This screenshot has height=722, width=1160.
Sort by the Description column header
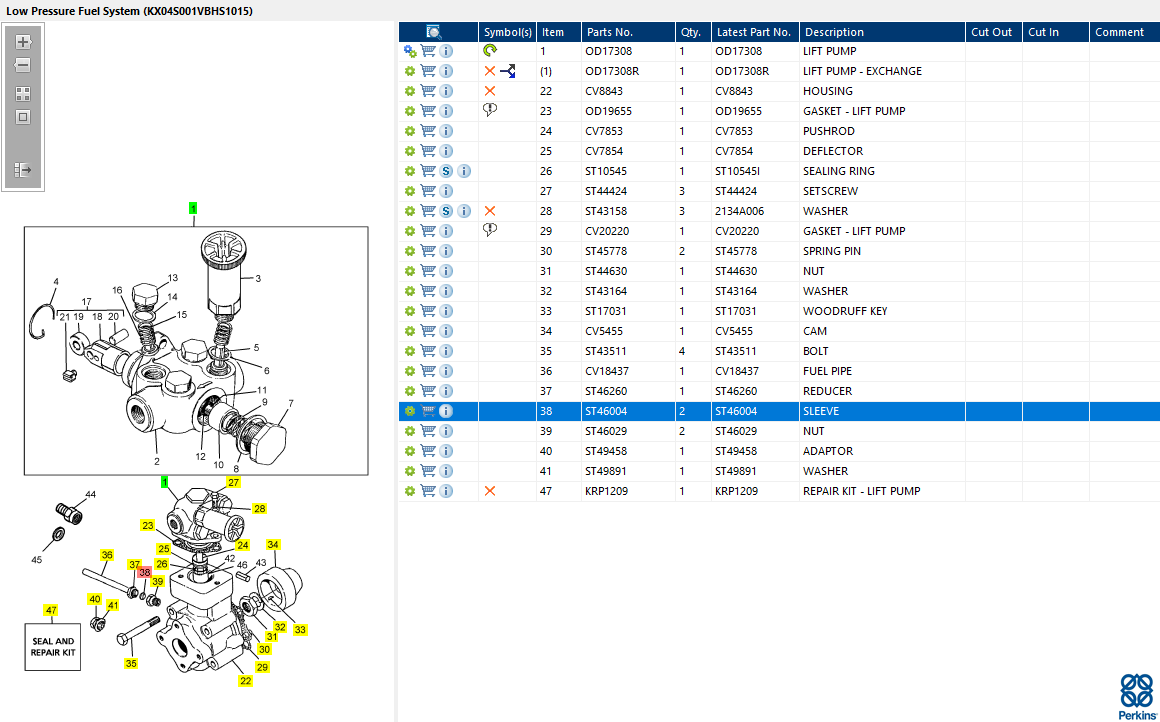point(883,32)
